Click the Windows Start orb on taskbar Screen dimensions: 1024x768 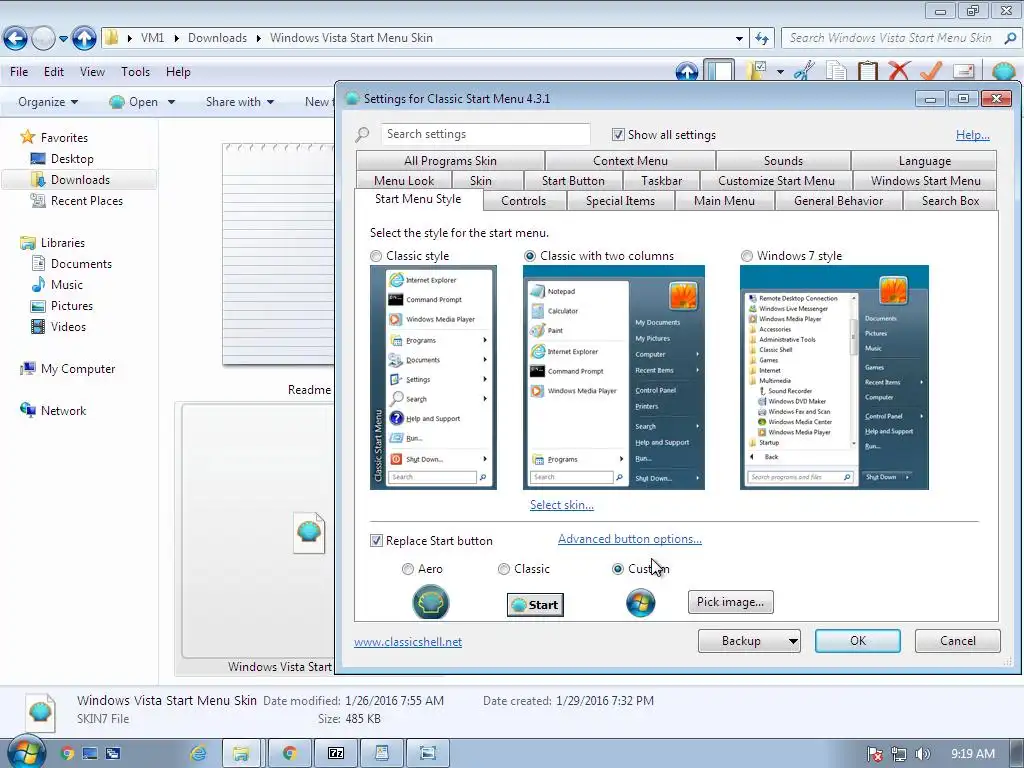25,752
